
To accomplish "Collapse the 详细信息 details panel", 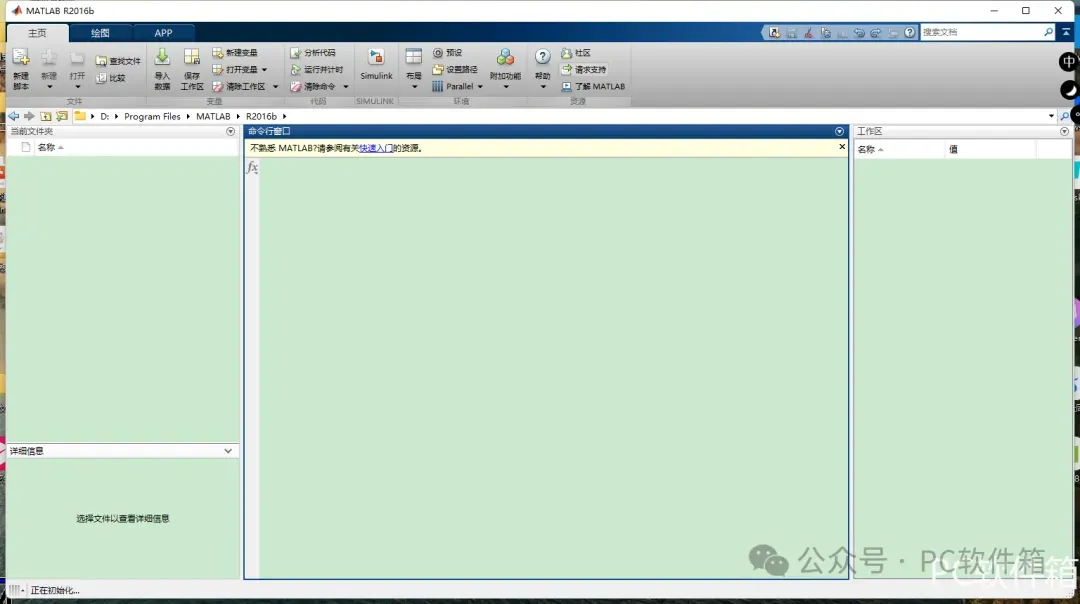I will (x=228, y=451).
